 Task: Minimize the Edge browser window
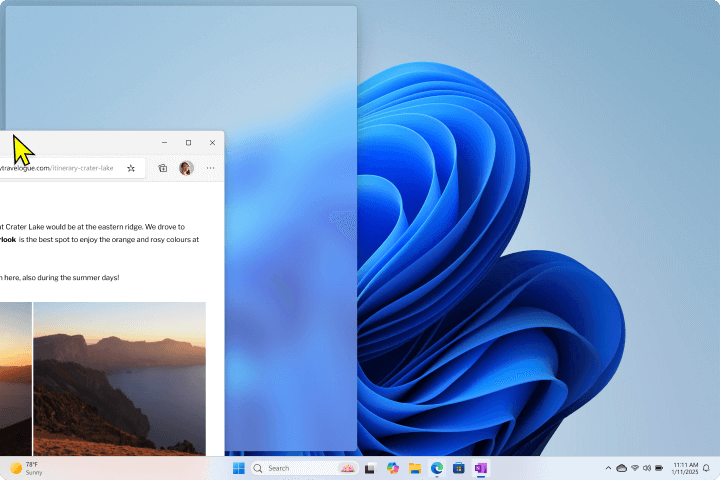[164, 143]
